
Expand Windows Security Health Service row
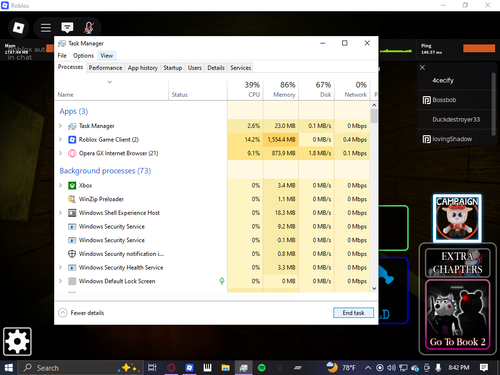(x=60, y=267)
